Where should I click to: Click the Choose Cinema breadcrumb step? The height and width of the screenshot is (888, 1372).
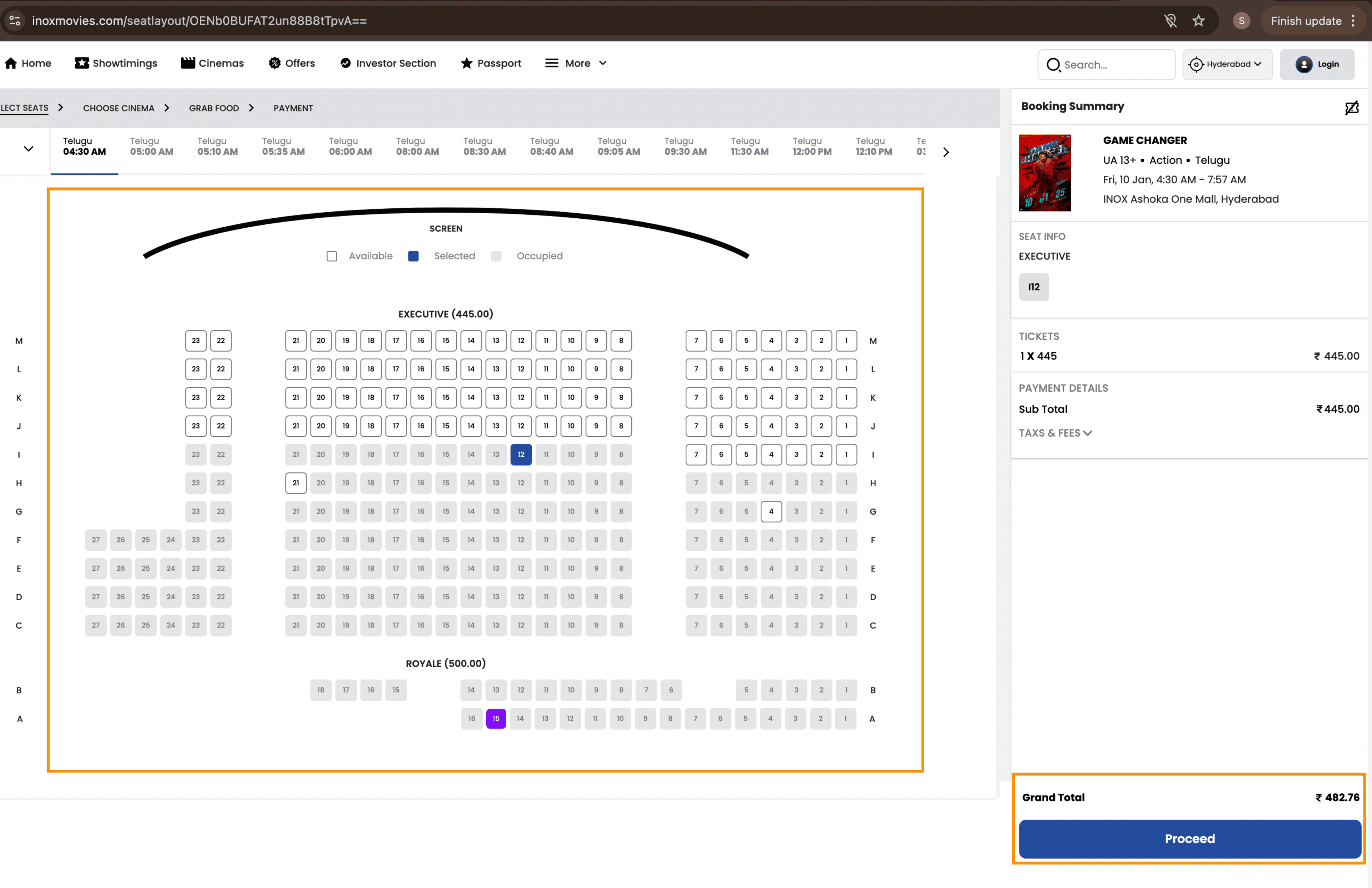click(x=119, y=108)
